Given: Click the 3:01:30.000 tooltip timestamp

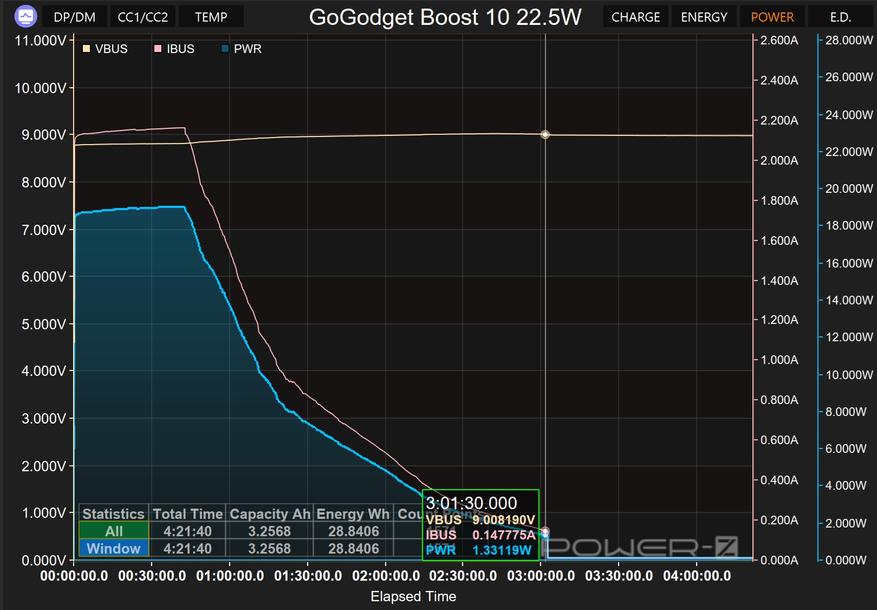Looking at the screenshot, I should [x=471, y=503].
